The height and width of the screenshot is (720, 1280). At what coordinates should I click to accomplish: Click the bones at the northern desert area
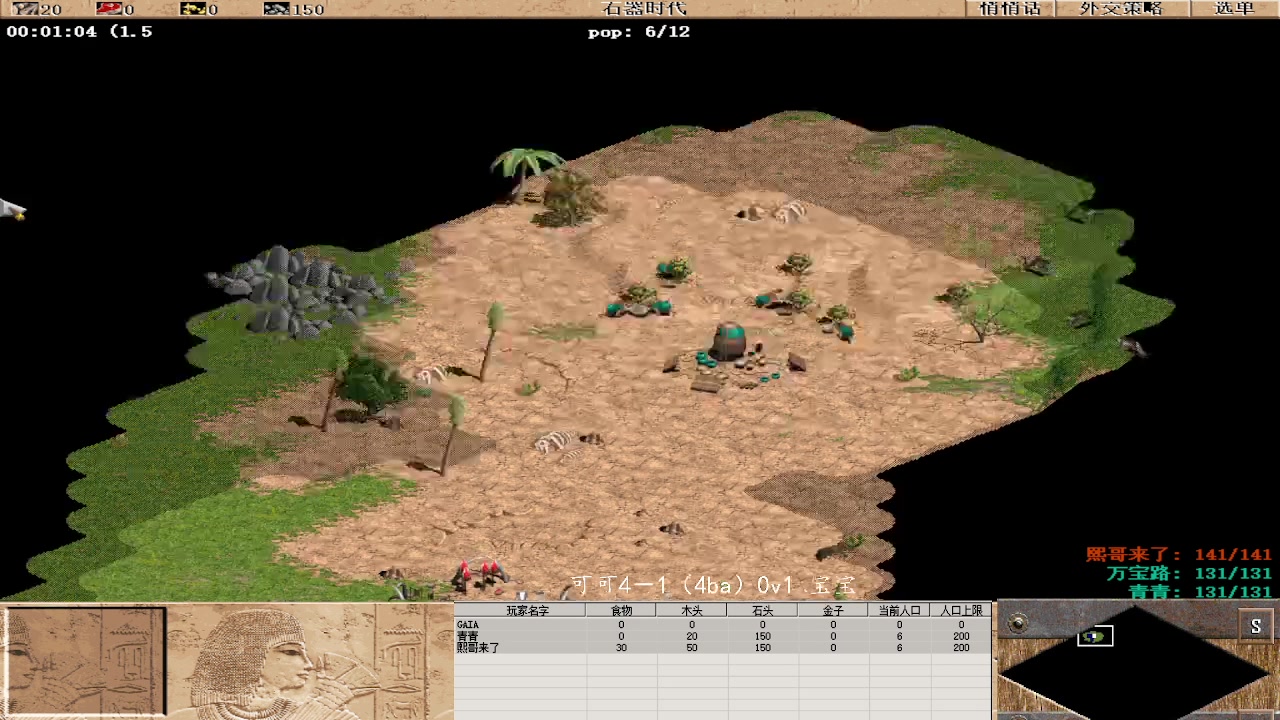coord(790,212)
